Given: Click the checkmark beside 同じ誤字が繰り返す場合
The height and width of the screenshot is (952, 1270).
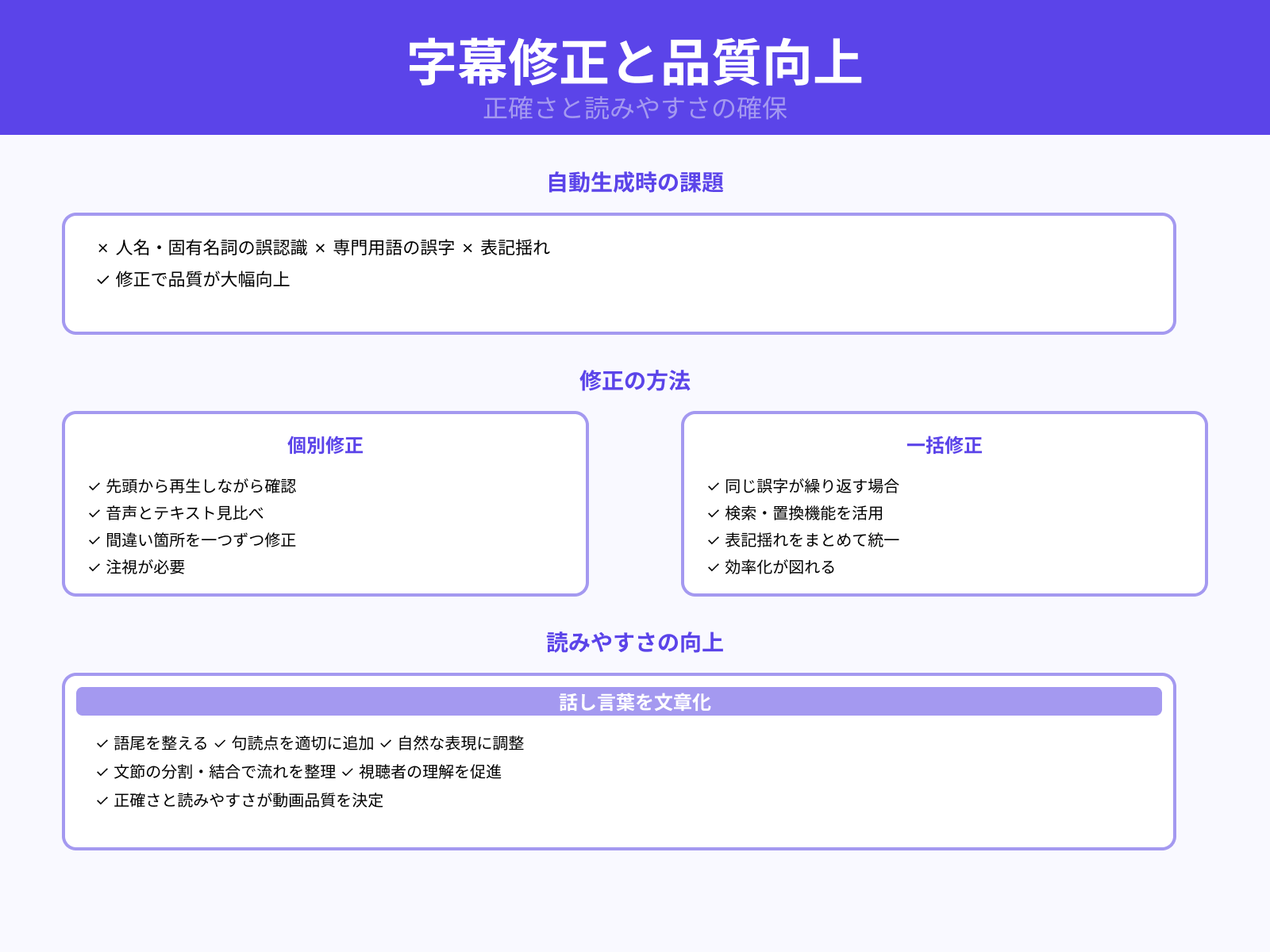Looking at the screenshot, I should pos(711,486).
